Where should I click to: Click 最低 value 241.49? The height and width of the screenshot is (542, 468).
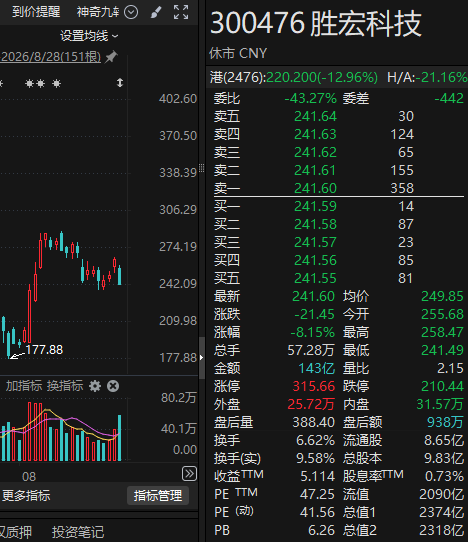coord(442,350)
